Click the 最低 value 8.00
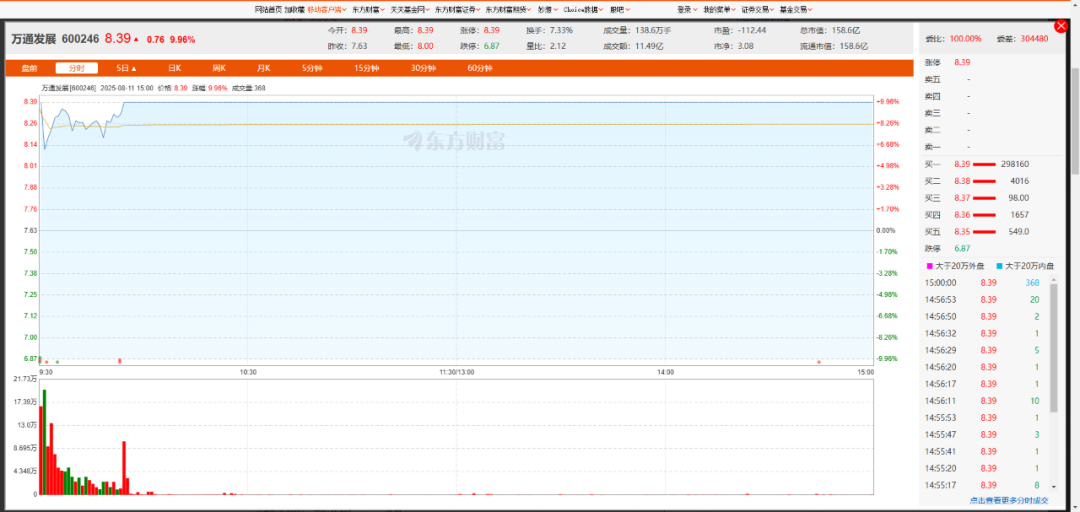1080x512 pixels. click(x=425, y=46)
